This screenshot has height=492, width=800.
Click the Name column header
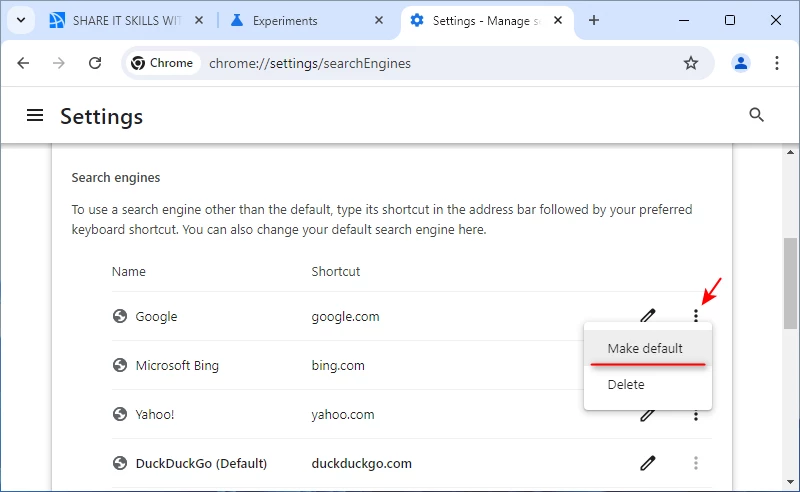[x=129, y=272]
